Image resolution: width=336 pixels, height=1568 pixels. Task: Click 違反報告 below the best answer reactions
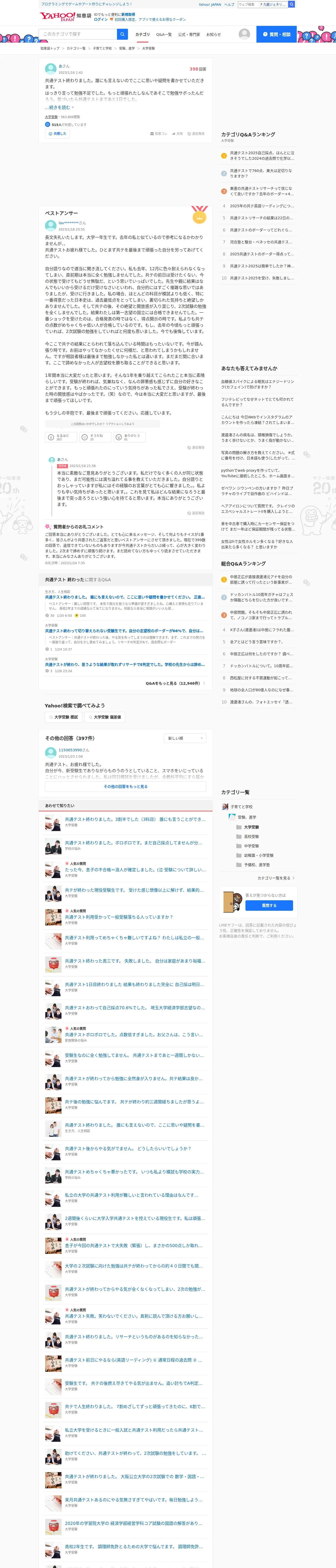[x=196, y=447]
